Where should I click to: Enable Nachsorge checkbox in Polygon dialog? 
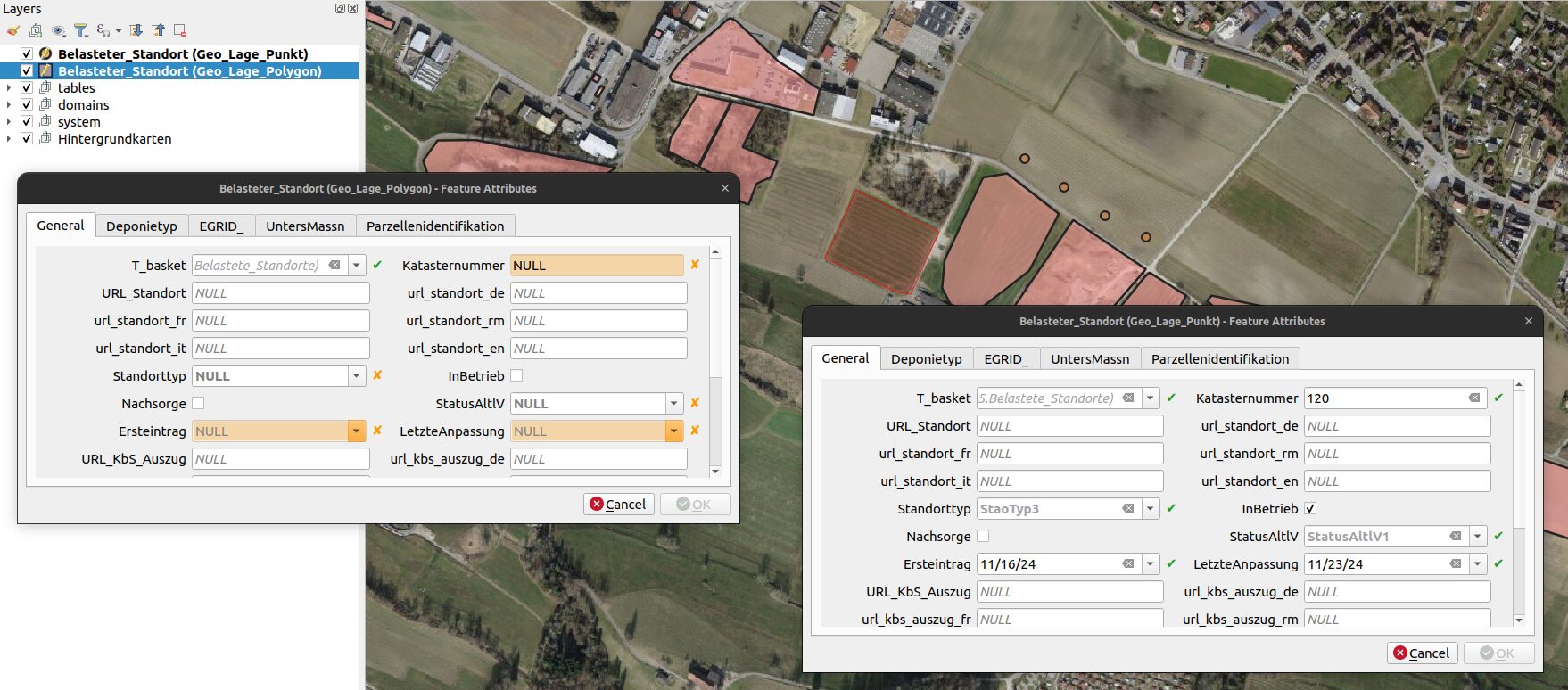coord(198,404)
